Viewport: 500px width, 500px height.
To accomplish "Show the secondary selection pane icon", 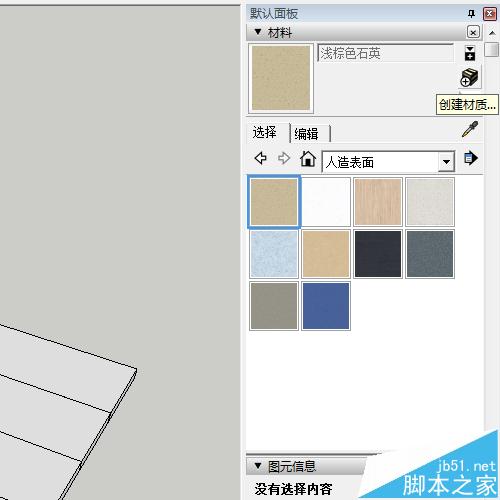I will click(470, 53).
